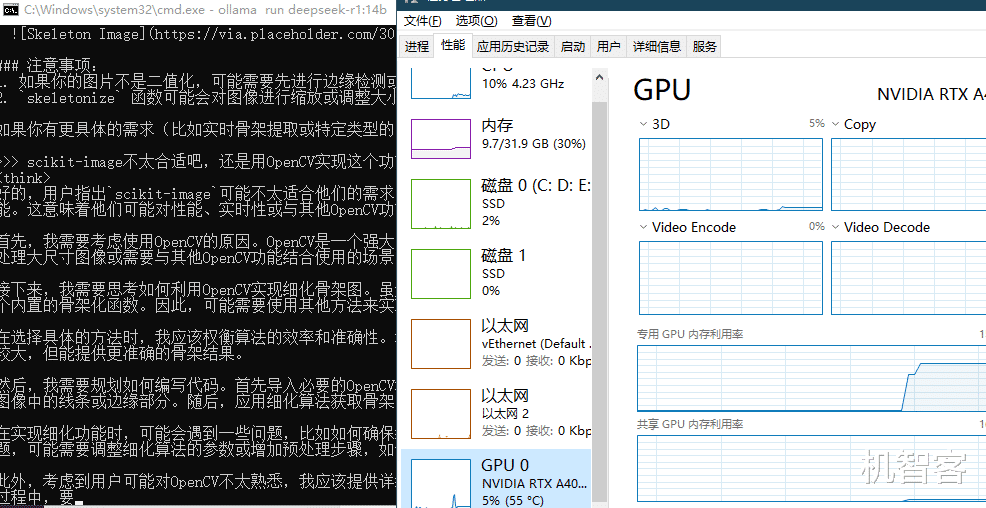Open the Copy engine graph dropdown

(x=836, y=124)
